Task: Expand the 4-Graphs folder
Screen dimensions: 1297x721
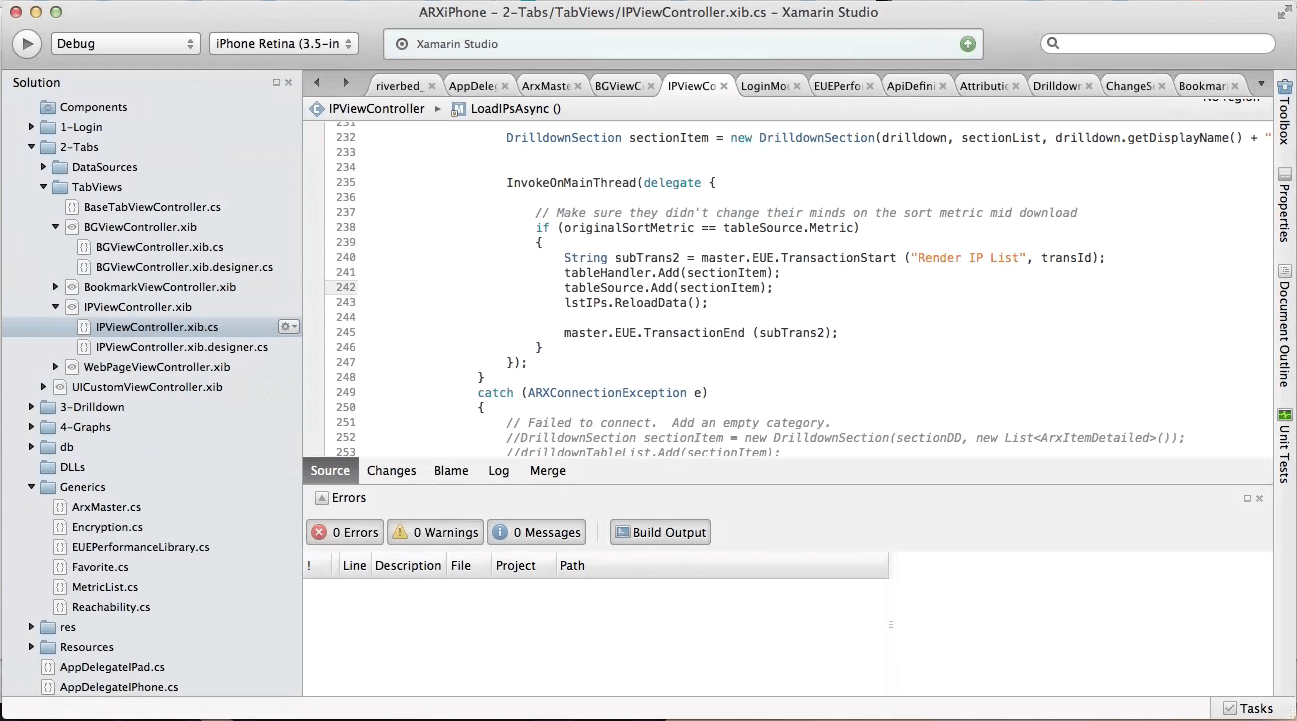Action: point(32,427)
